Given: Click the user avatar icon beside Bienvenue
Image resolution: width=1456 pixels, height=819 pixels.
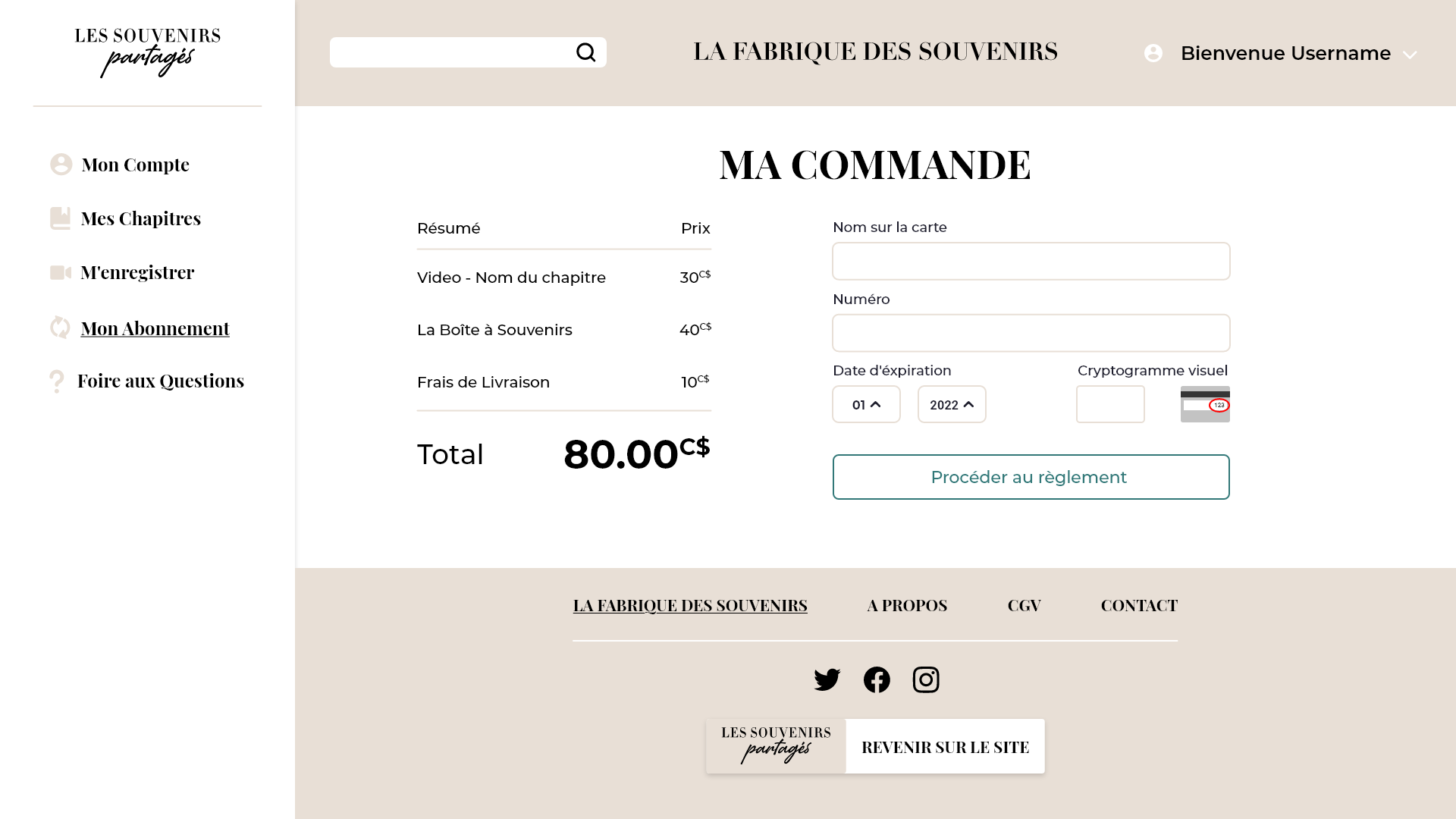Looking at the screenshot, I should click(x=1153, y=53).
